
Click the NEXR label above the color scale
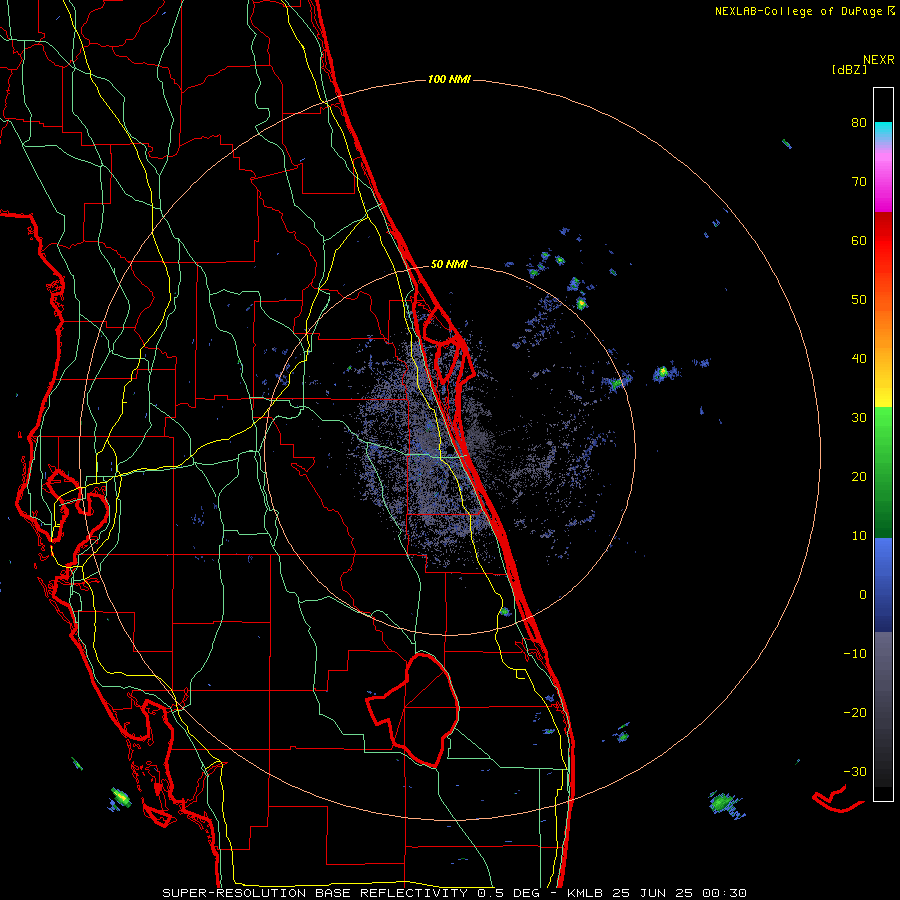pyautogui.click(x=879, y=60)
